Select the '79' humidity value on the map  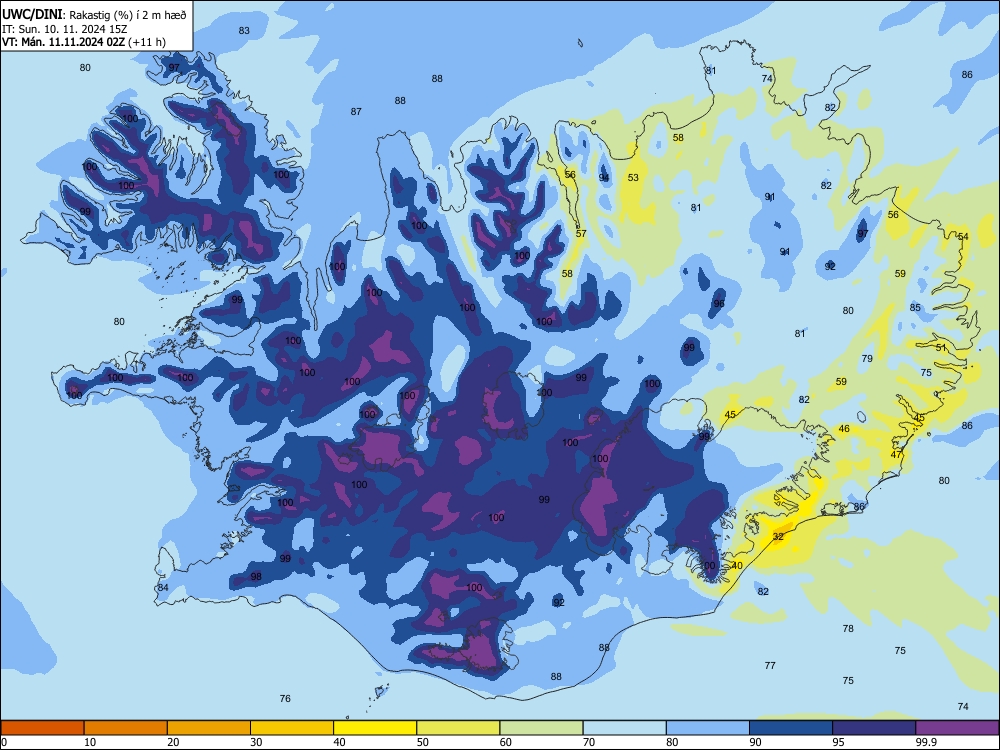[x=867, y=359]
